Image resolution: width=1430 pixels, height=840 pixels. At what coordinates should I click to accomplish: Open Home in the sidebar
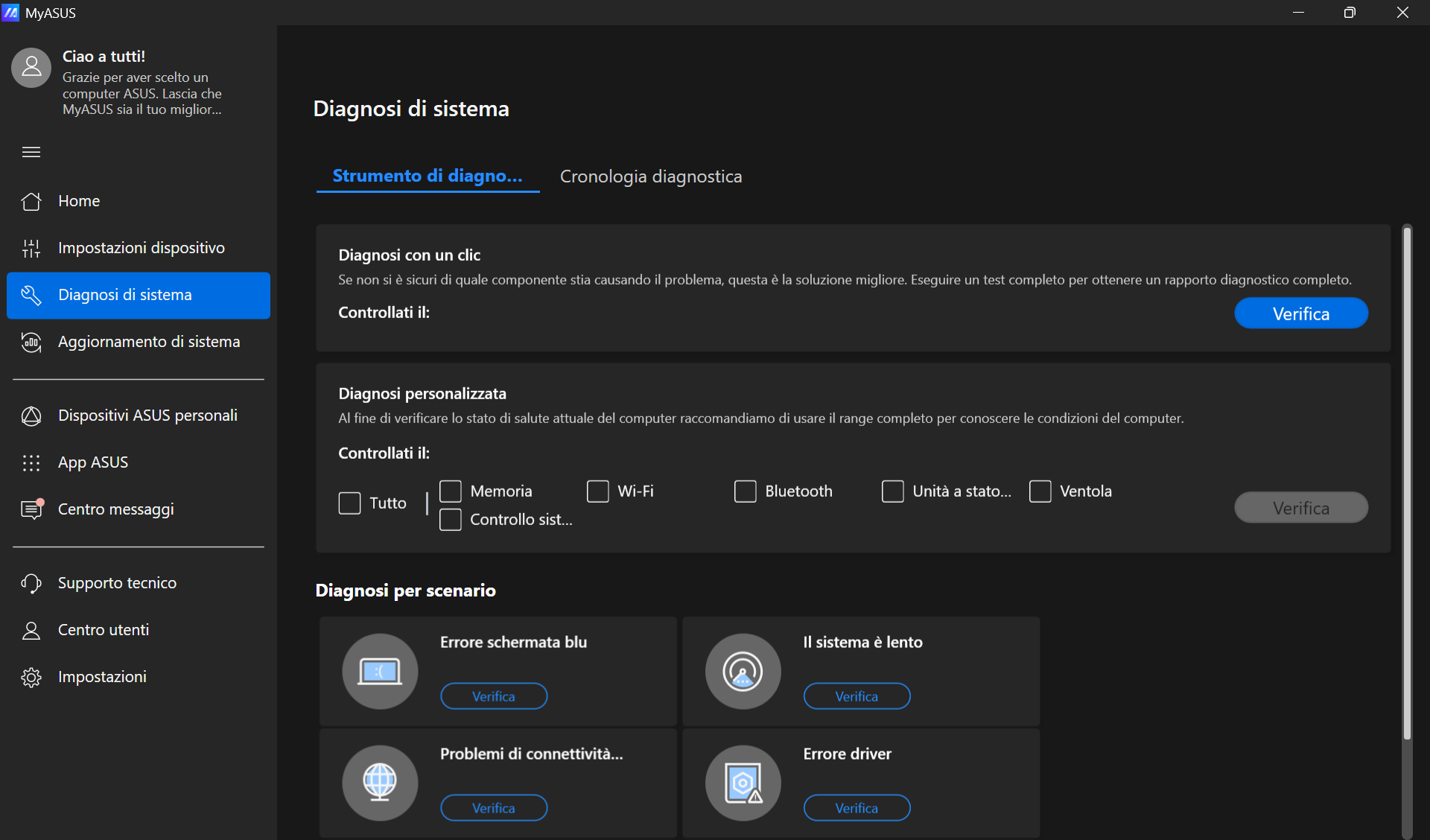pos(139,201)
